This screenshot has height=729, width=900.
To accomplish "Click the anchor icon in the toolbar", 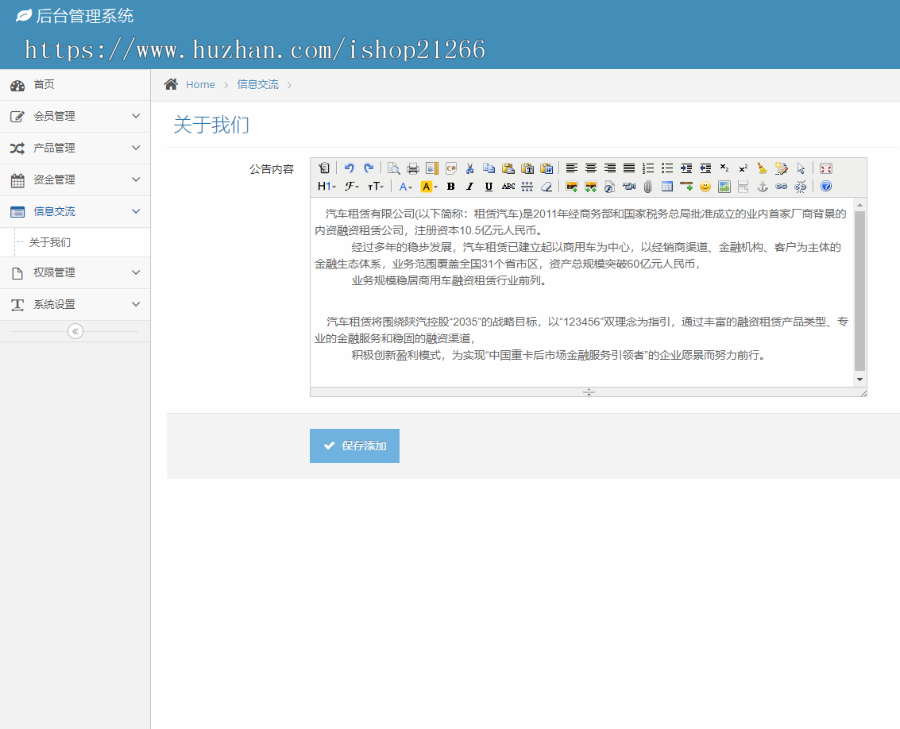I will [762, 186].
